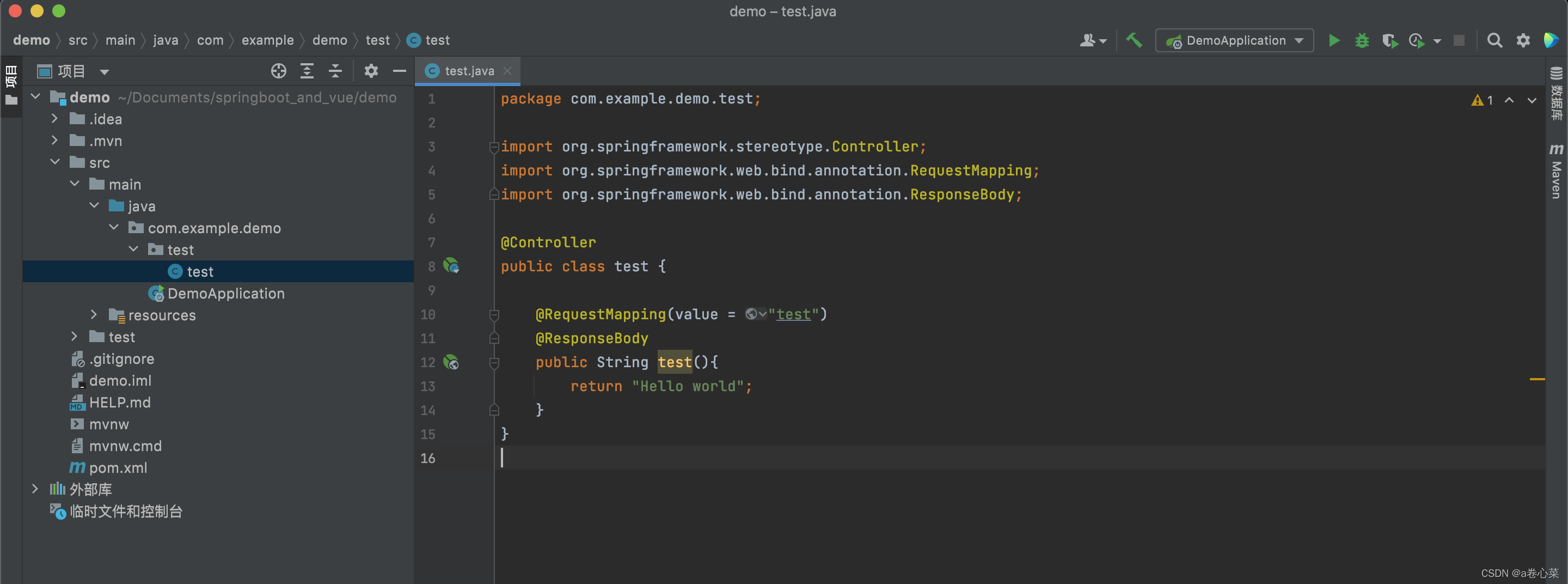Image resolution: width=1568 pixels, height=584 pixels.
Task: Hide the project tool window
Action: 399,71
